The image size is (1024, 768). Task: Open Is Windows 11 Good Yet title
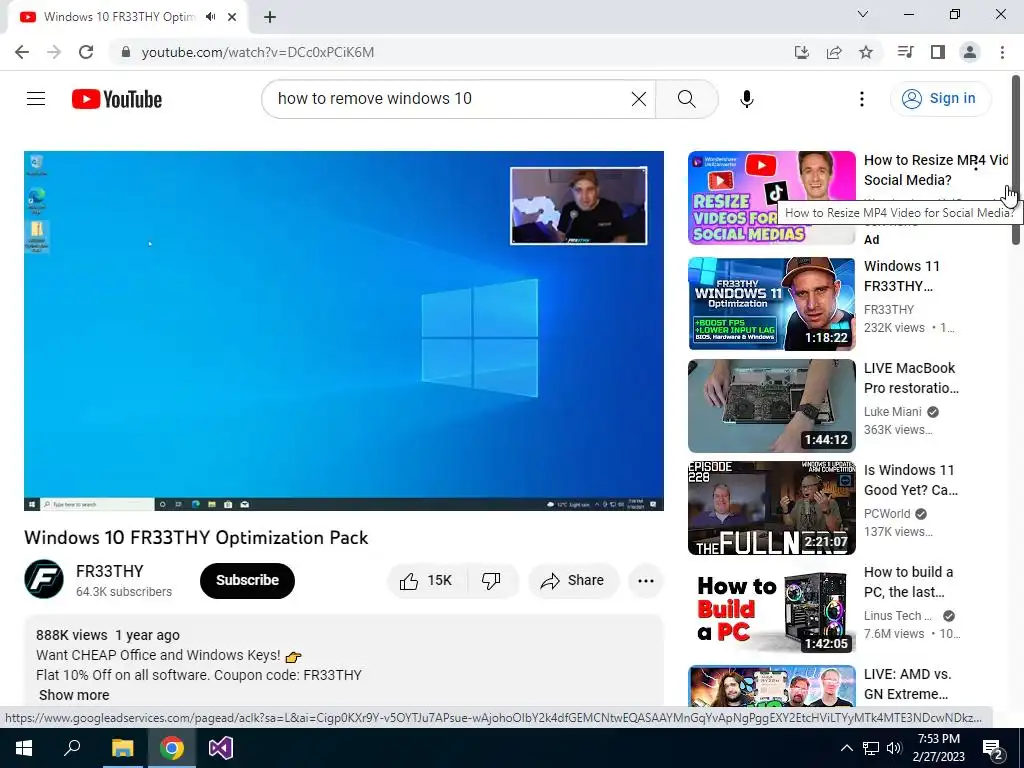point(911,480)
